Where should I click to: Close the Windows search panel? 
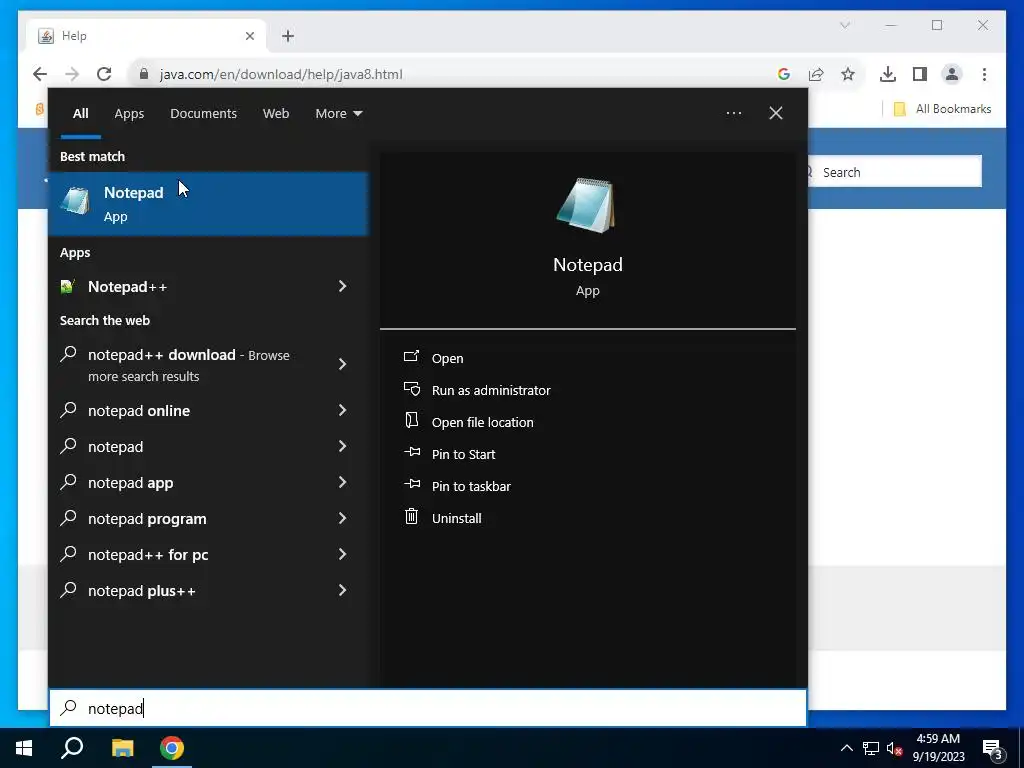(x=776, y=113)
